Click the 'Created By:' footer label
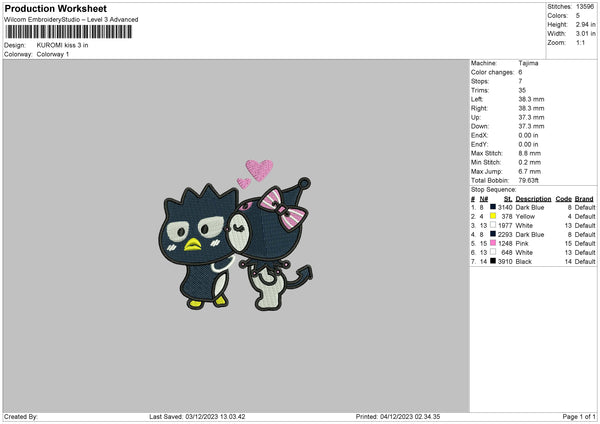Viewport: 600px width, 424px height. 21,416
